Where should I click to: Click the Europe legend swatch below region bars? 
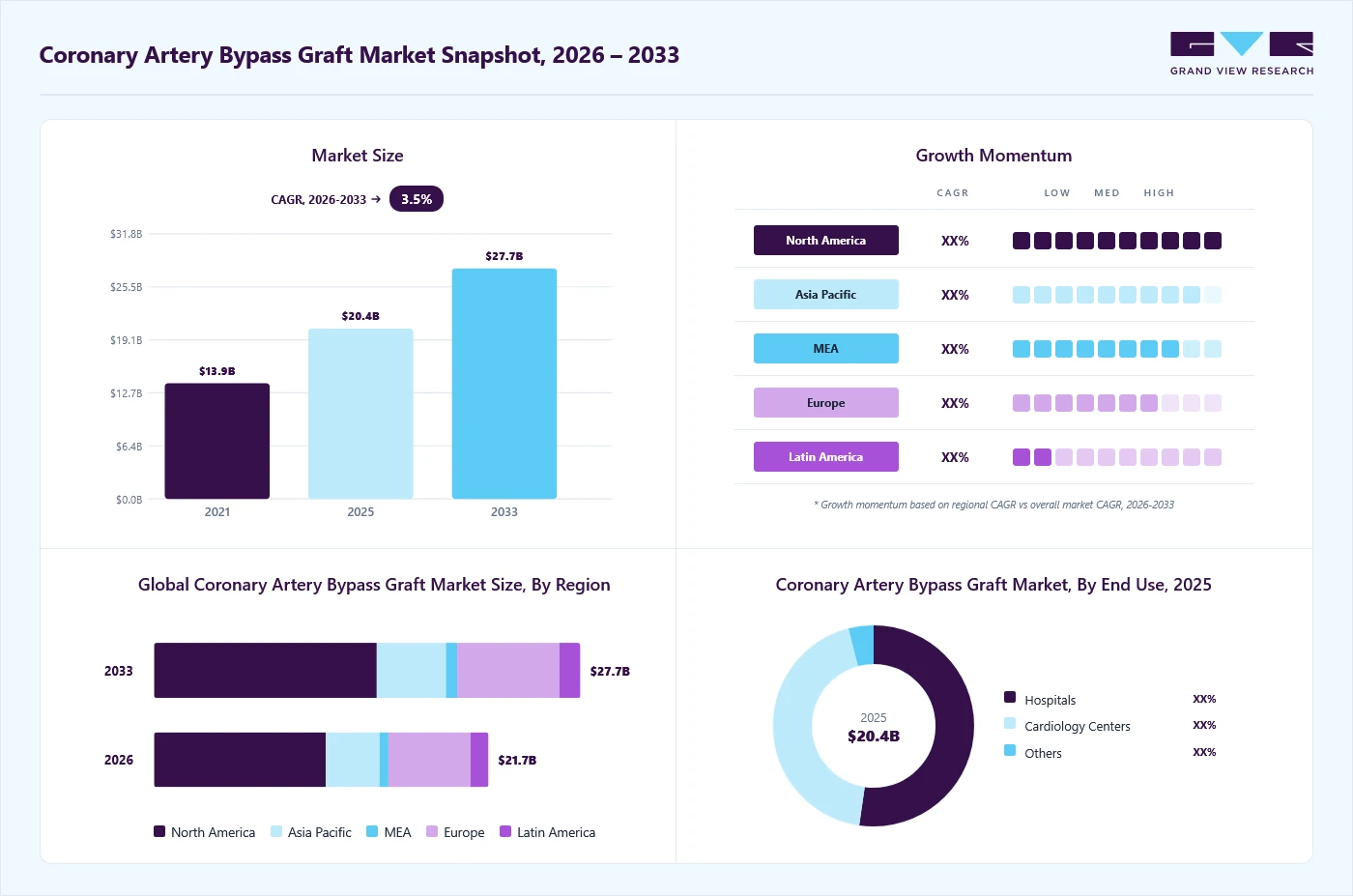click(432, 831)
